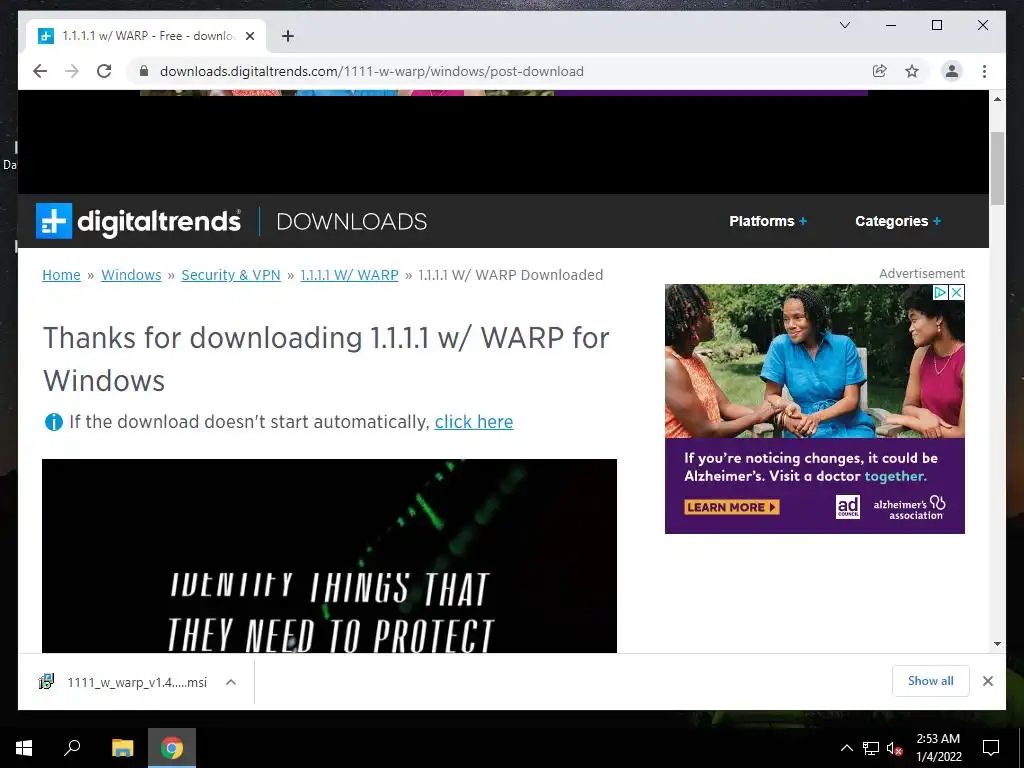Open Security & VPN breadcrumb
Screen dimensions: 1024x768
pyautogui.click(x=231, y=275)
